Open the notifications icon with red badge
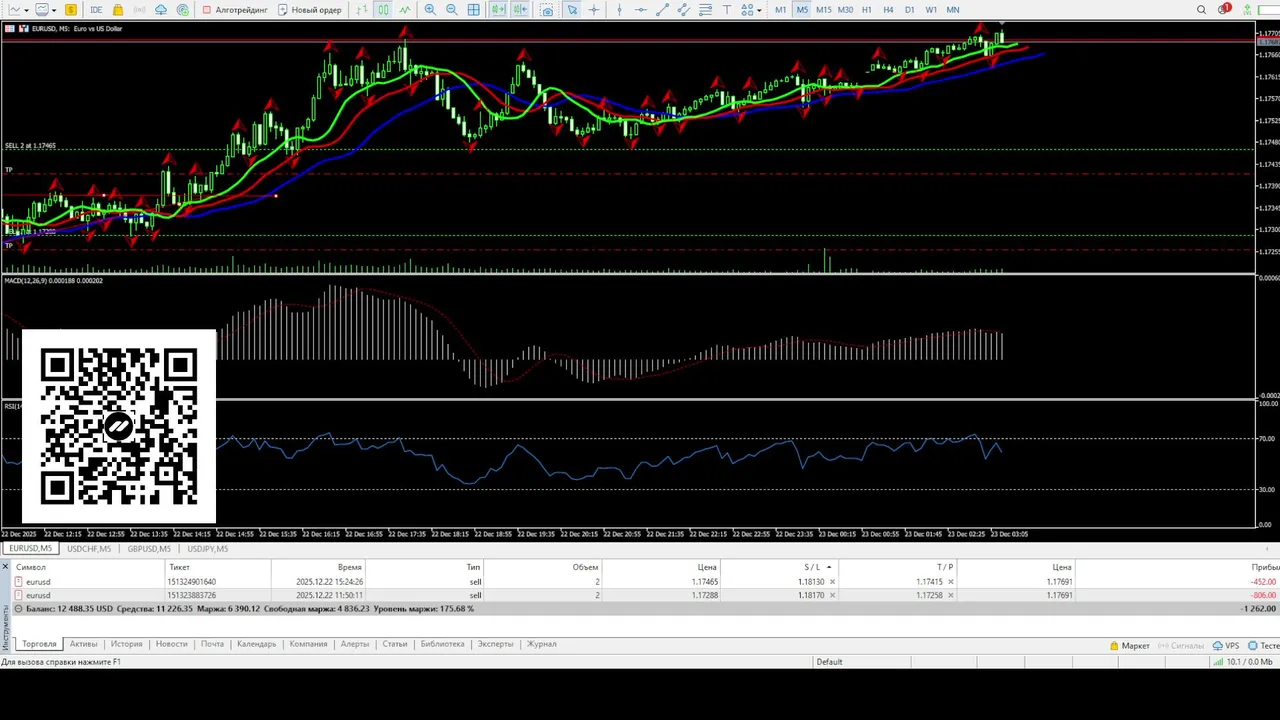Image resolution: width=1280 pixels, height=720 pixels. click(1224, 10)
